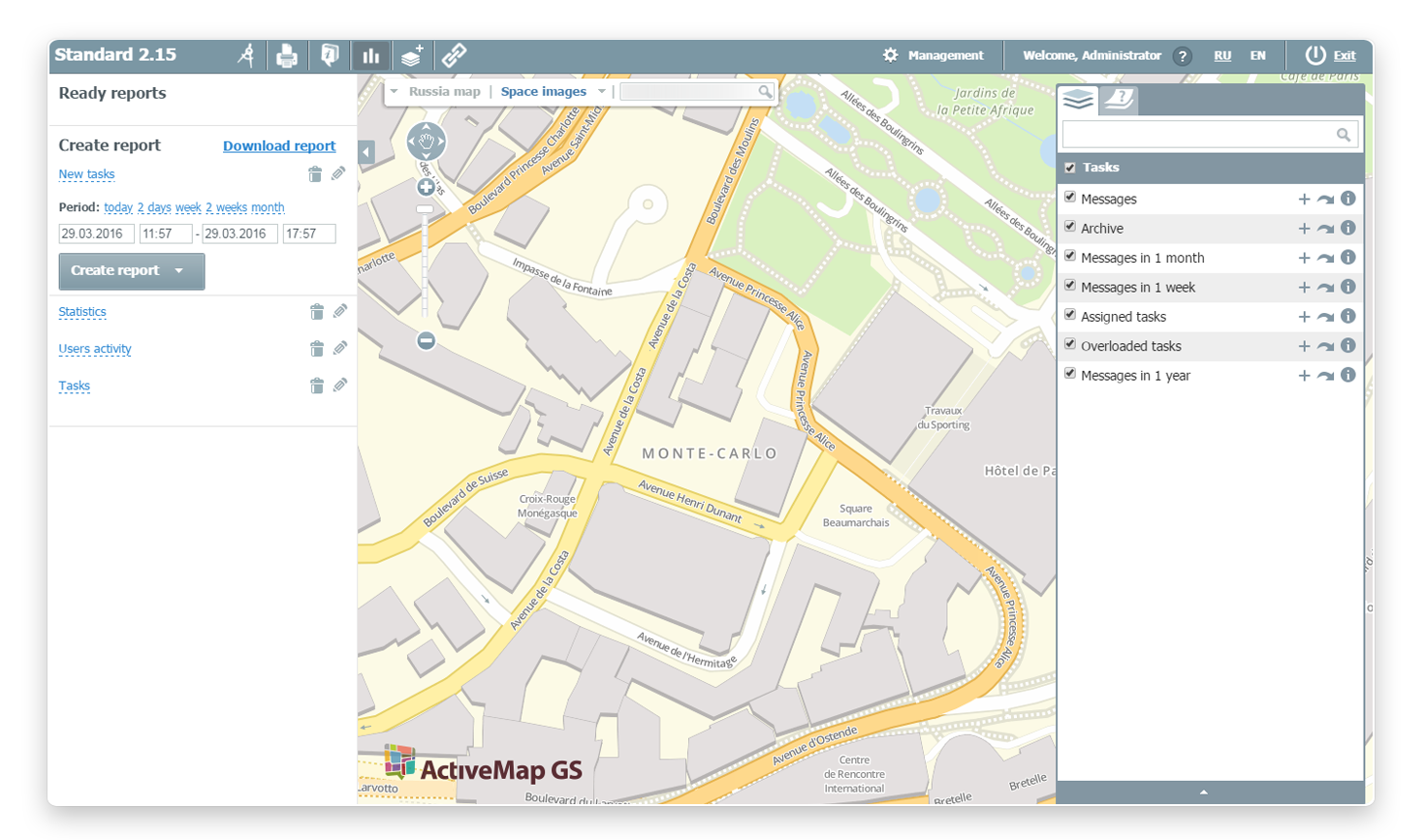Image resolution: width=1425 pixels, height=840 pixels.
Task: Toggle the Assigned tasks layer checkbox
Action: click(1070, 315)
